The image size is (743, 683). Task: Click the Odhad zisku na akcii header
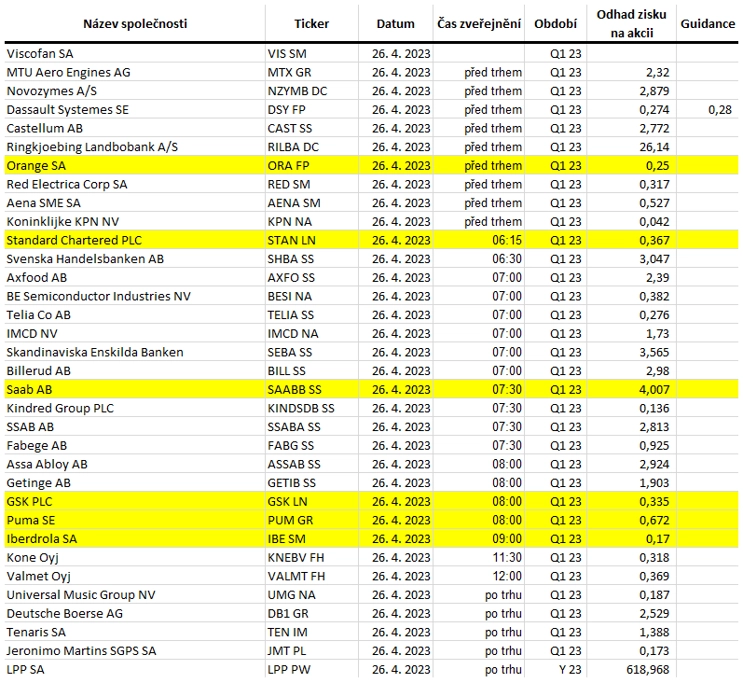[631, 24]
